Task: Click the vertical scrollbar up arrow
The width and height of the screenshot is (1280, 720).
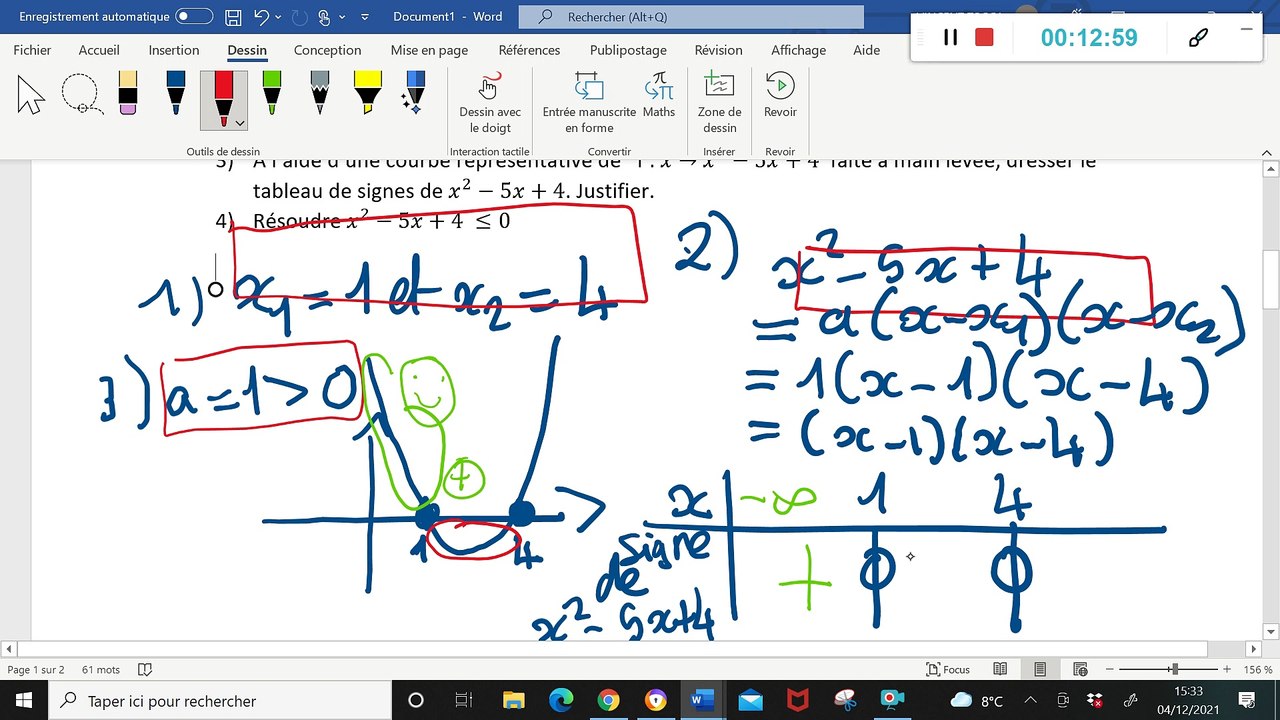Action: click(x=1269, y=167)
